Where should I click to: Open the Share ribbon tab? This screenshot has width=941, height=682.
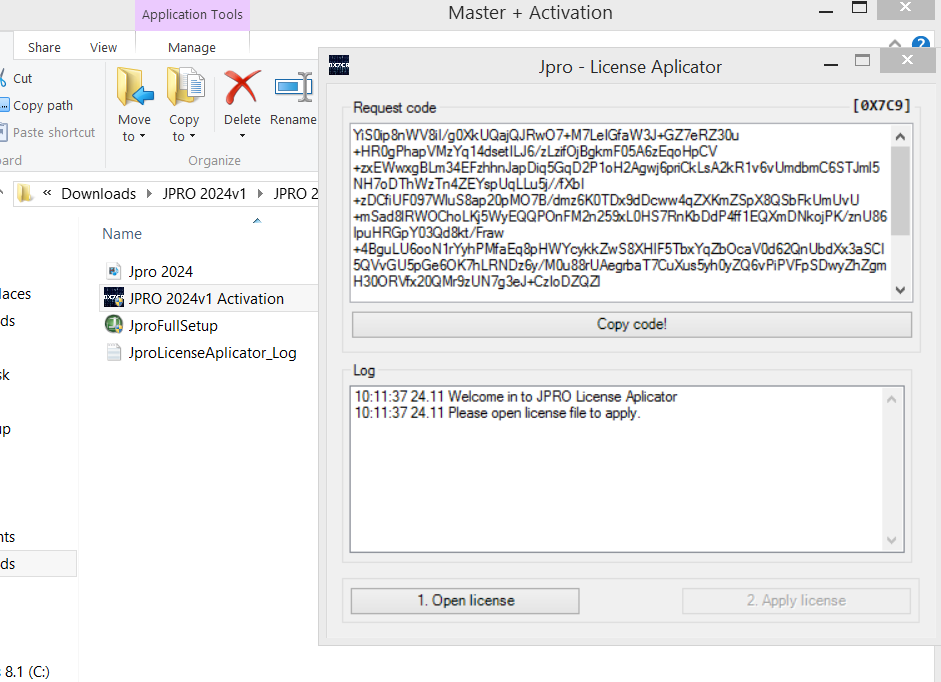[44, 47]
